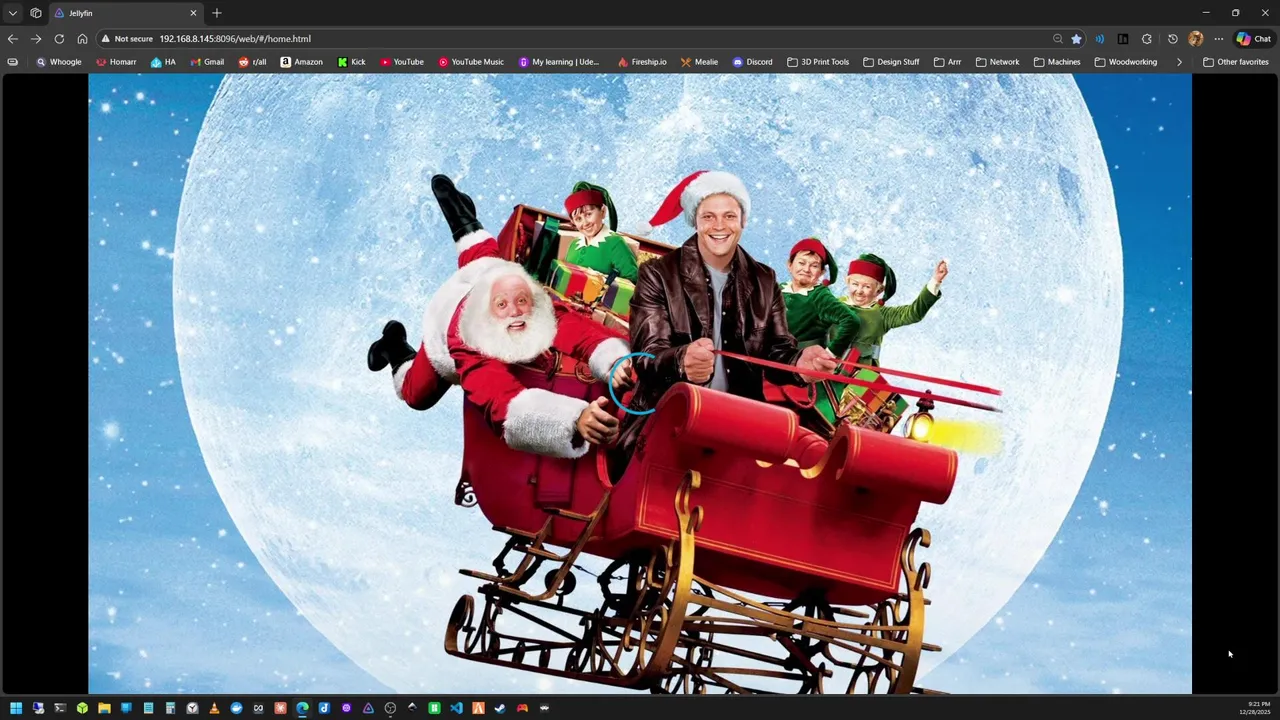Go to the browser home page
This screenshot has height=720, width=1280.
[x=82, y=39]
